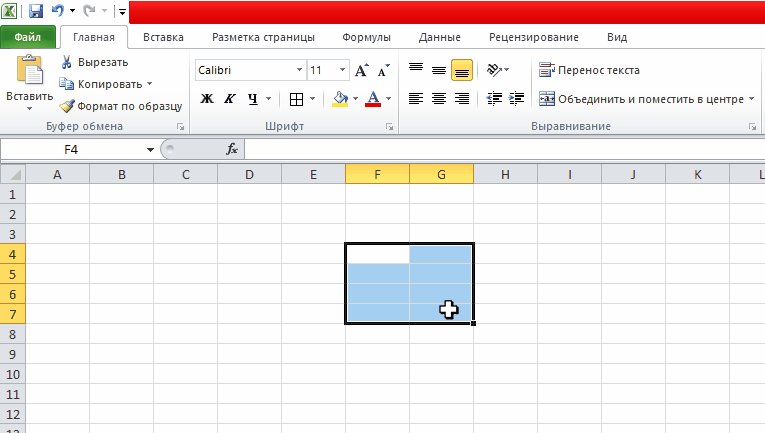Expand the borders dropdown arrow
Viewport: 765px width, 433px height.
312,99
